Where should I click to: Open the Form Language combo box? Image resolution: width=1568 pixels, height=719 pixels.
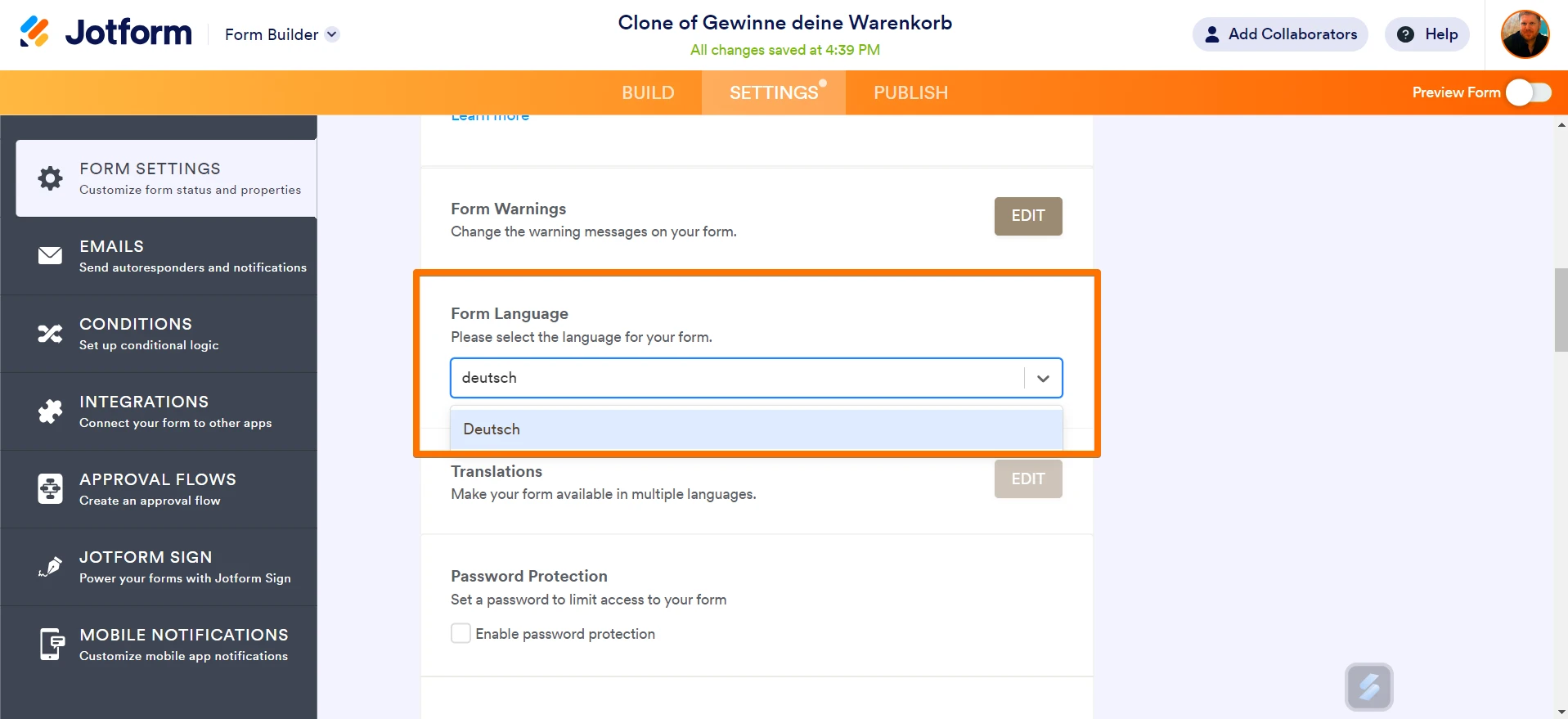coord(736,378)
